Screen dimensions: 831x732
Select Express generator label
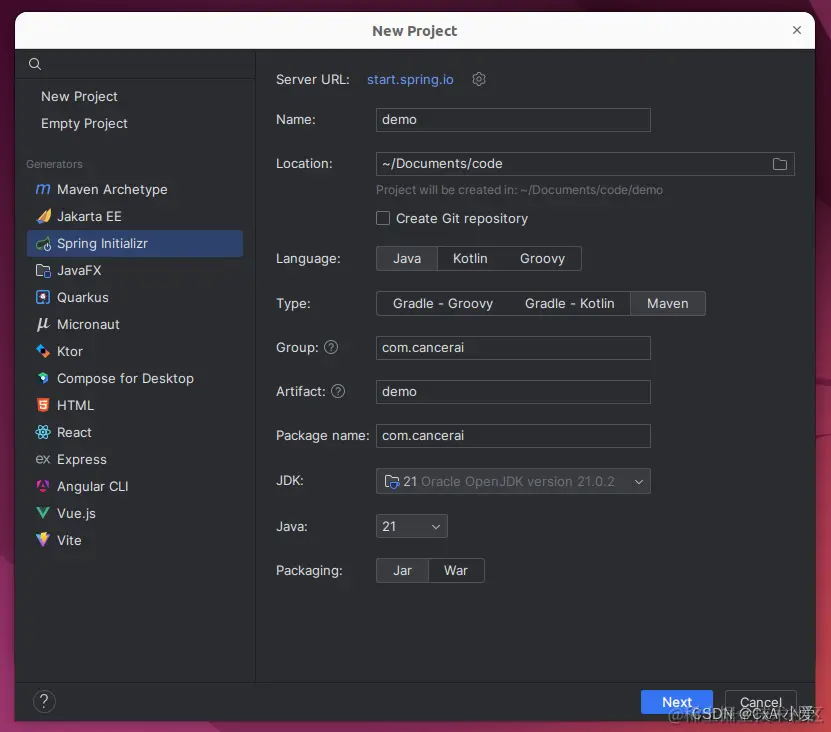pyautogui.click(x=82, y=460)
